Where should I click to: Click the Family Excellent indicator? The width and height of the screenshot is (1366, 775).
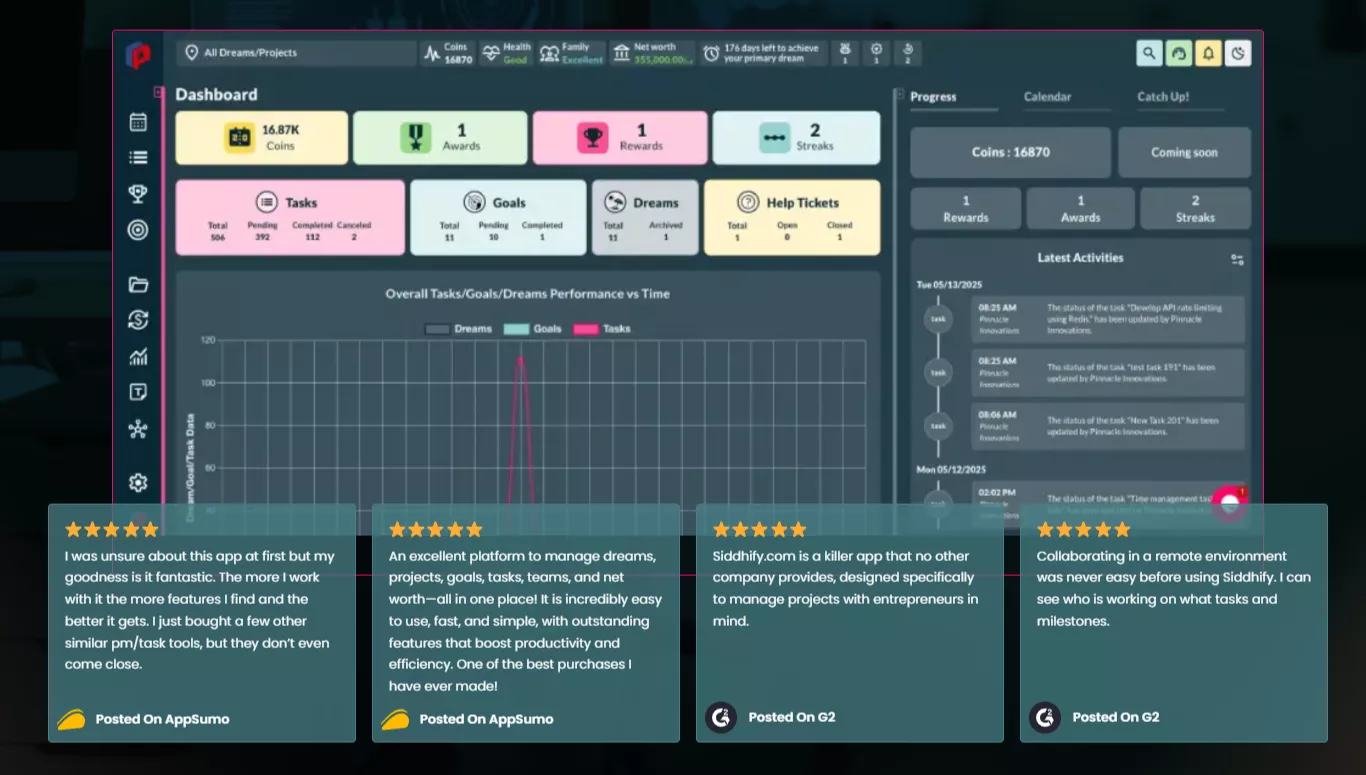point(572,53)
